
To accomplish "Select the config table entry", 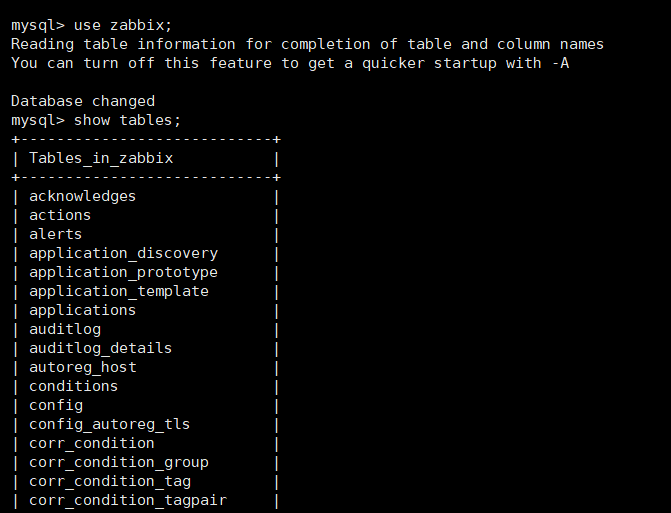I will pos(56,405).
